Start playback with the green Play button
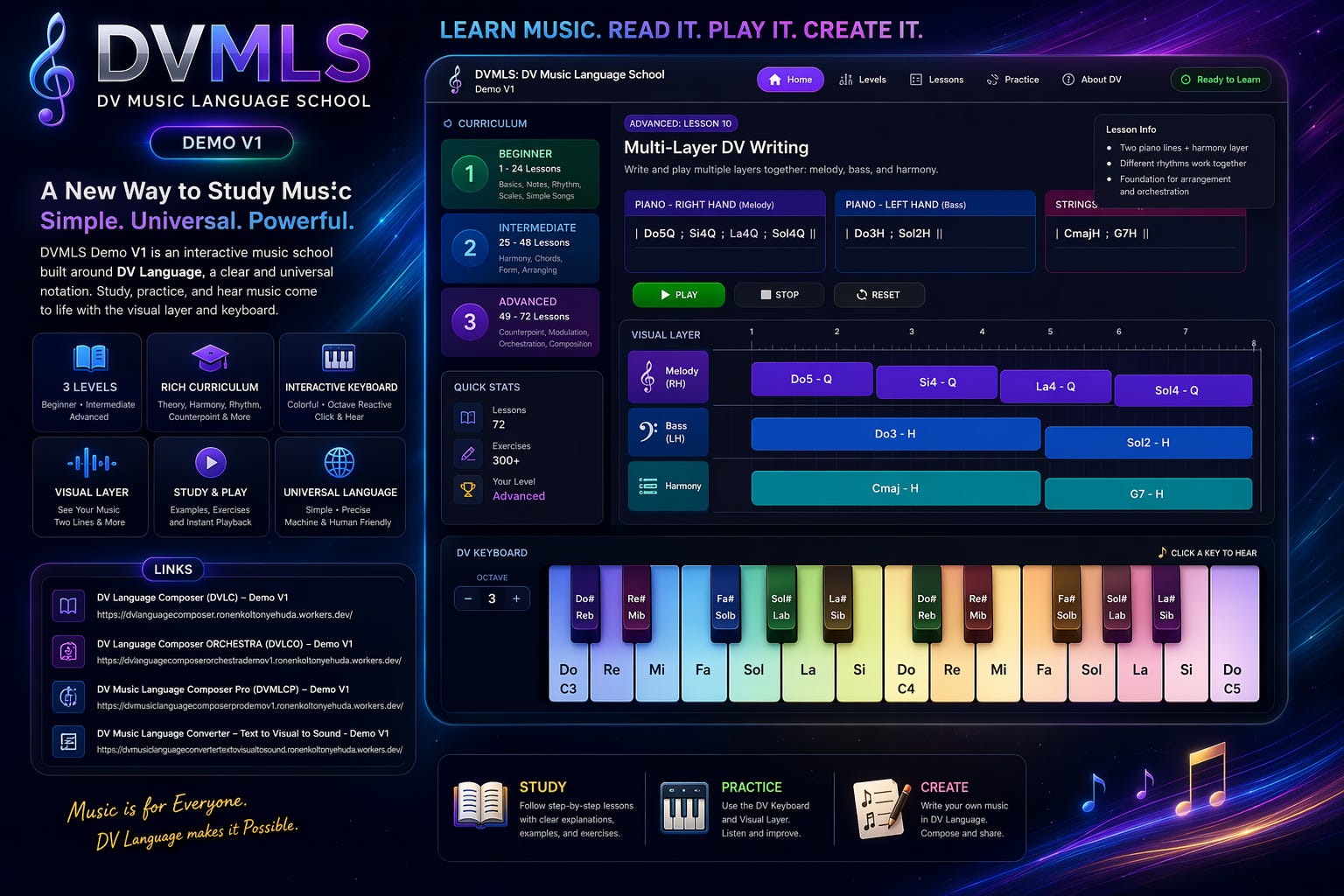Screen dimensions: 1344x896 point(679,295)
